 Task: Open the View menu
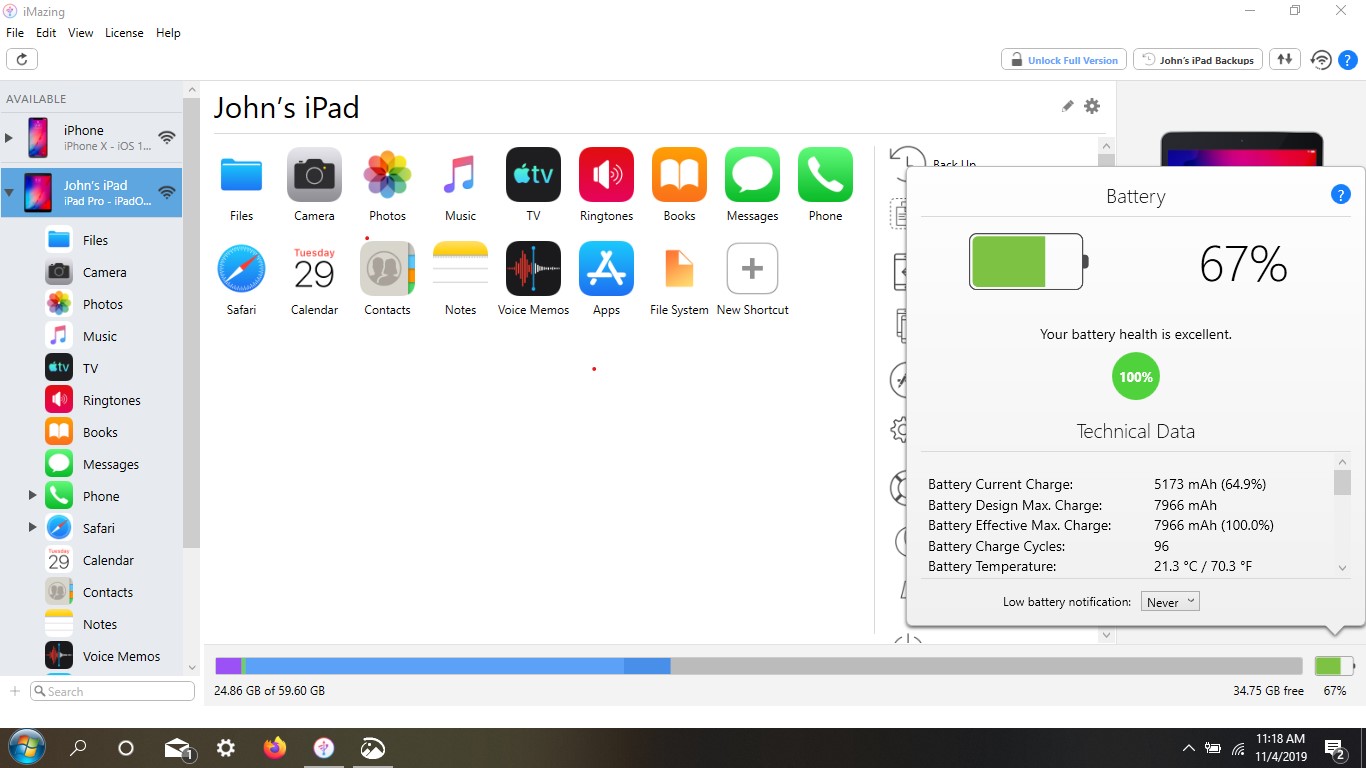coord(80,33)
